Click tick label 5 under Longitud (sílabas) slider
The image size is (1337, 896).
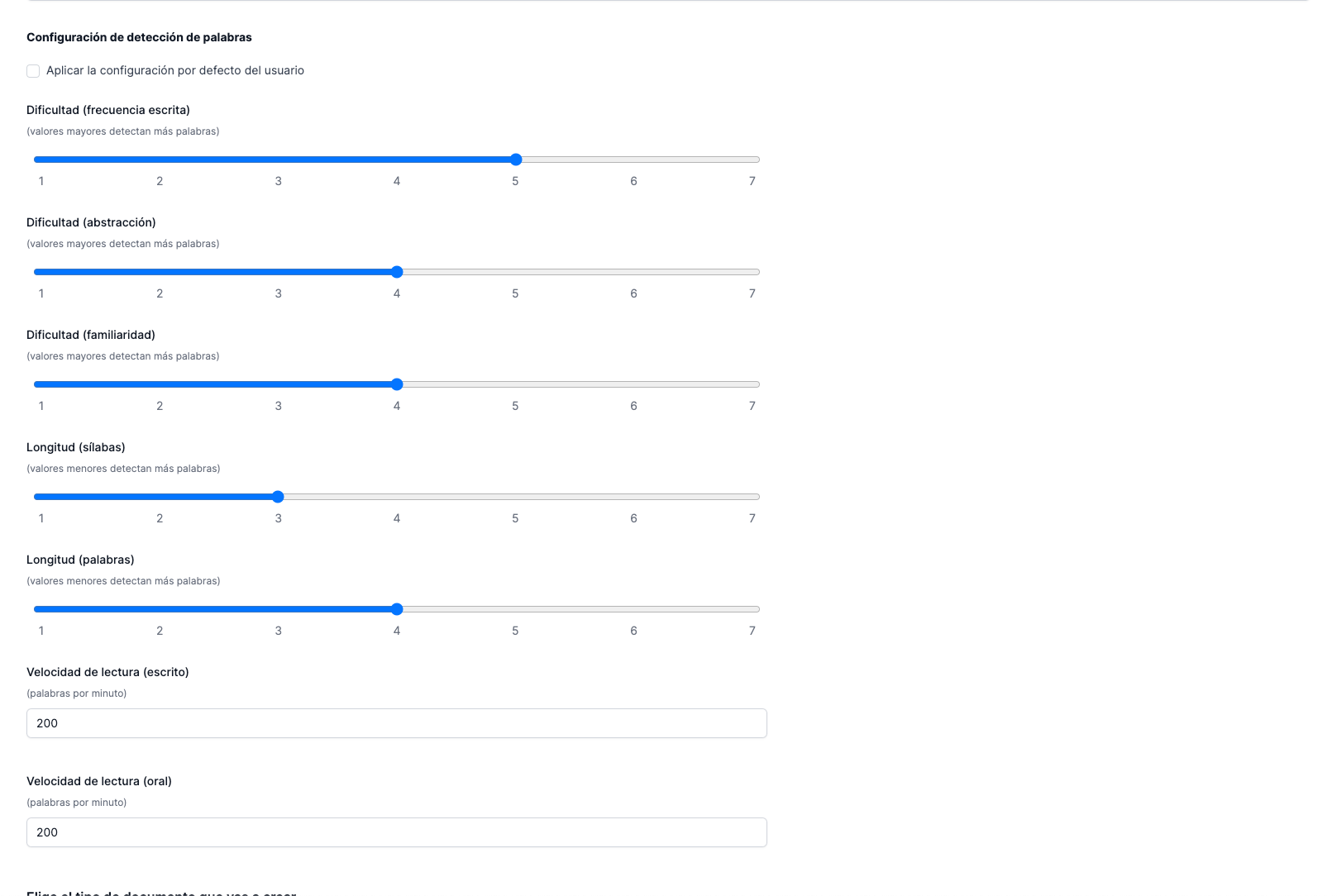point(515,518)
